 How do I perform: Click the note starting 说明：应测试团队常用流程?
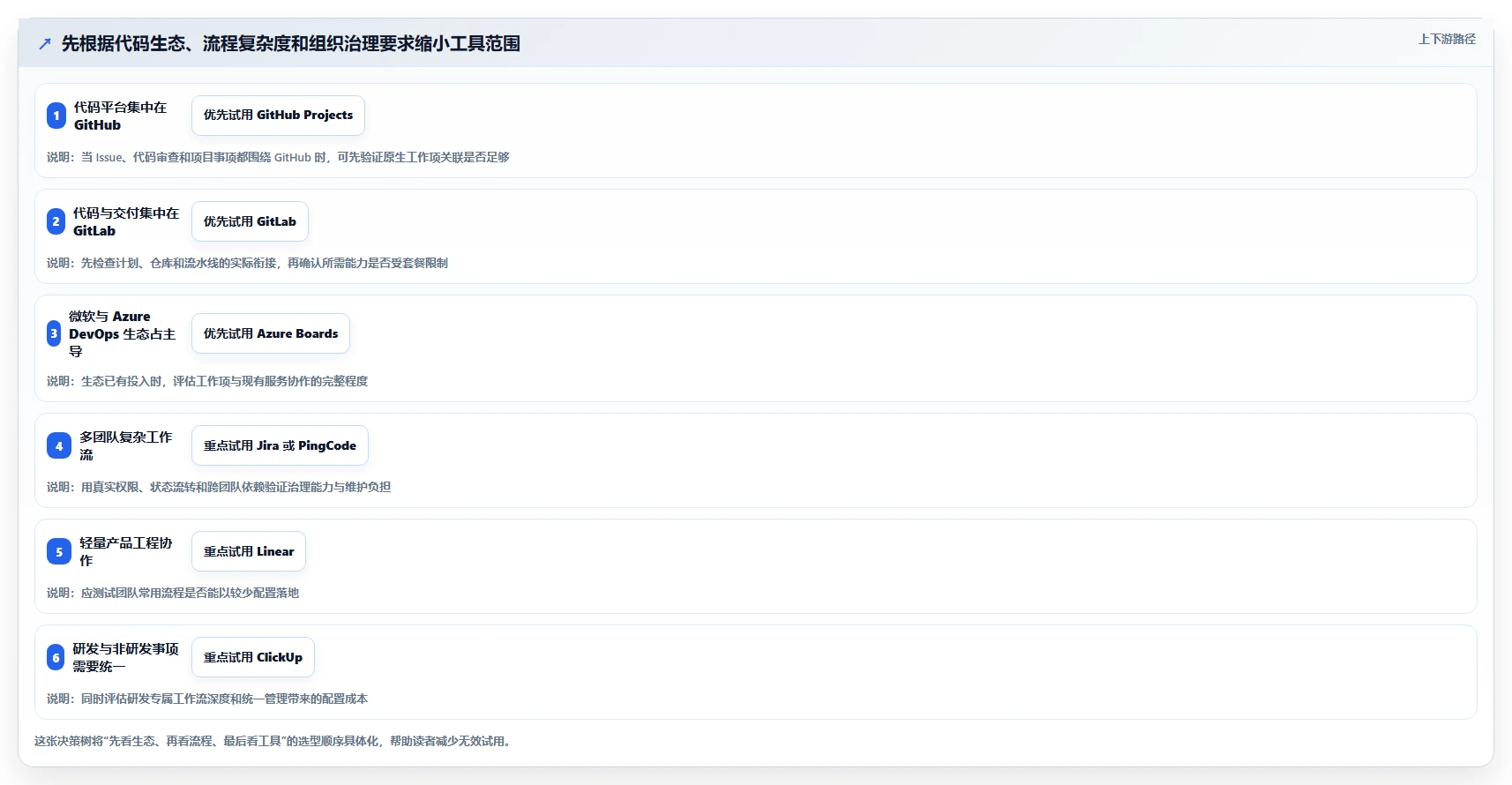(173, 593)
